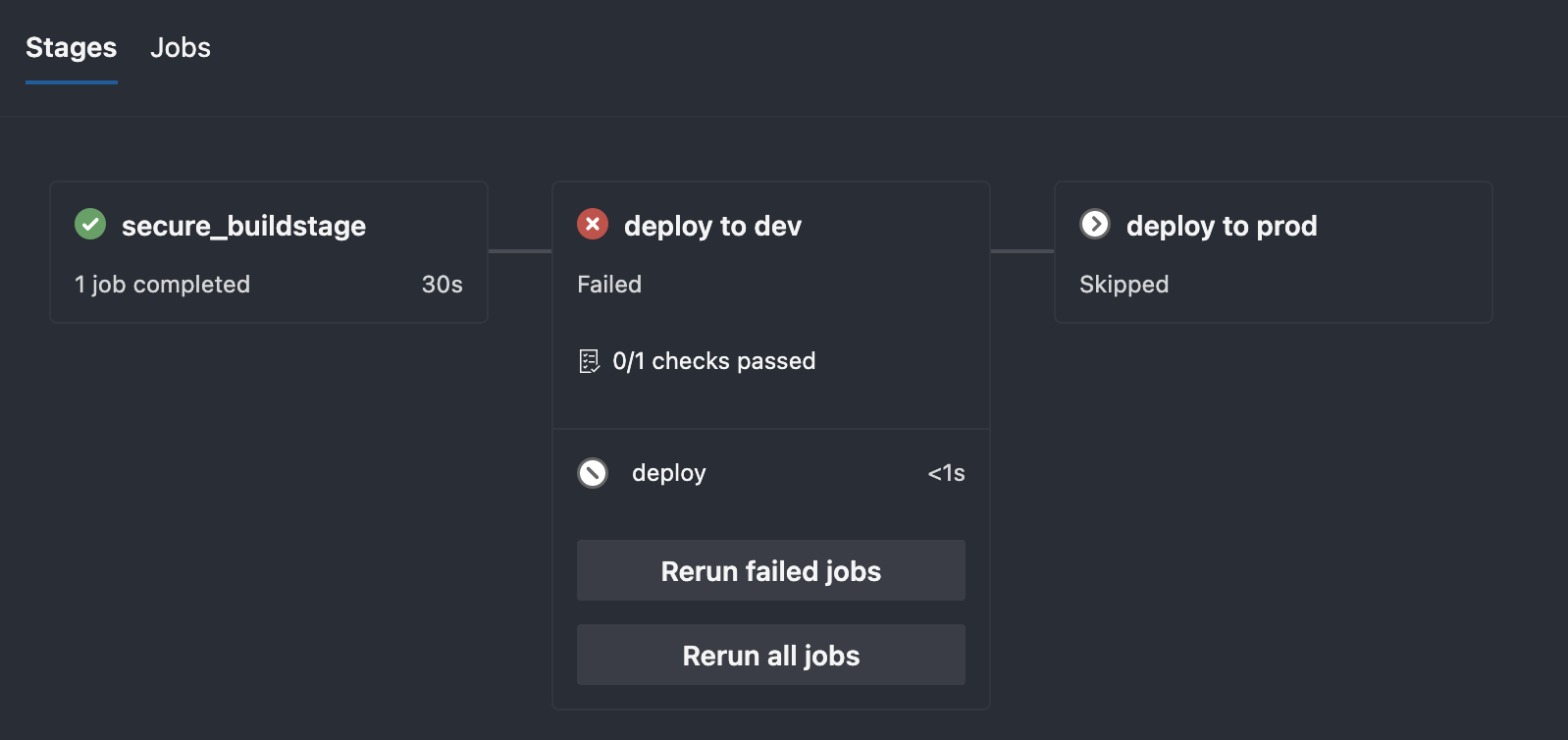Click the connector line between dev and prod stages
Image resolution: width=1568 pixels, height=740 pixels.
click(1021, 251)
